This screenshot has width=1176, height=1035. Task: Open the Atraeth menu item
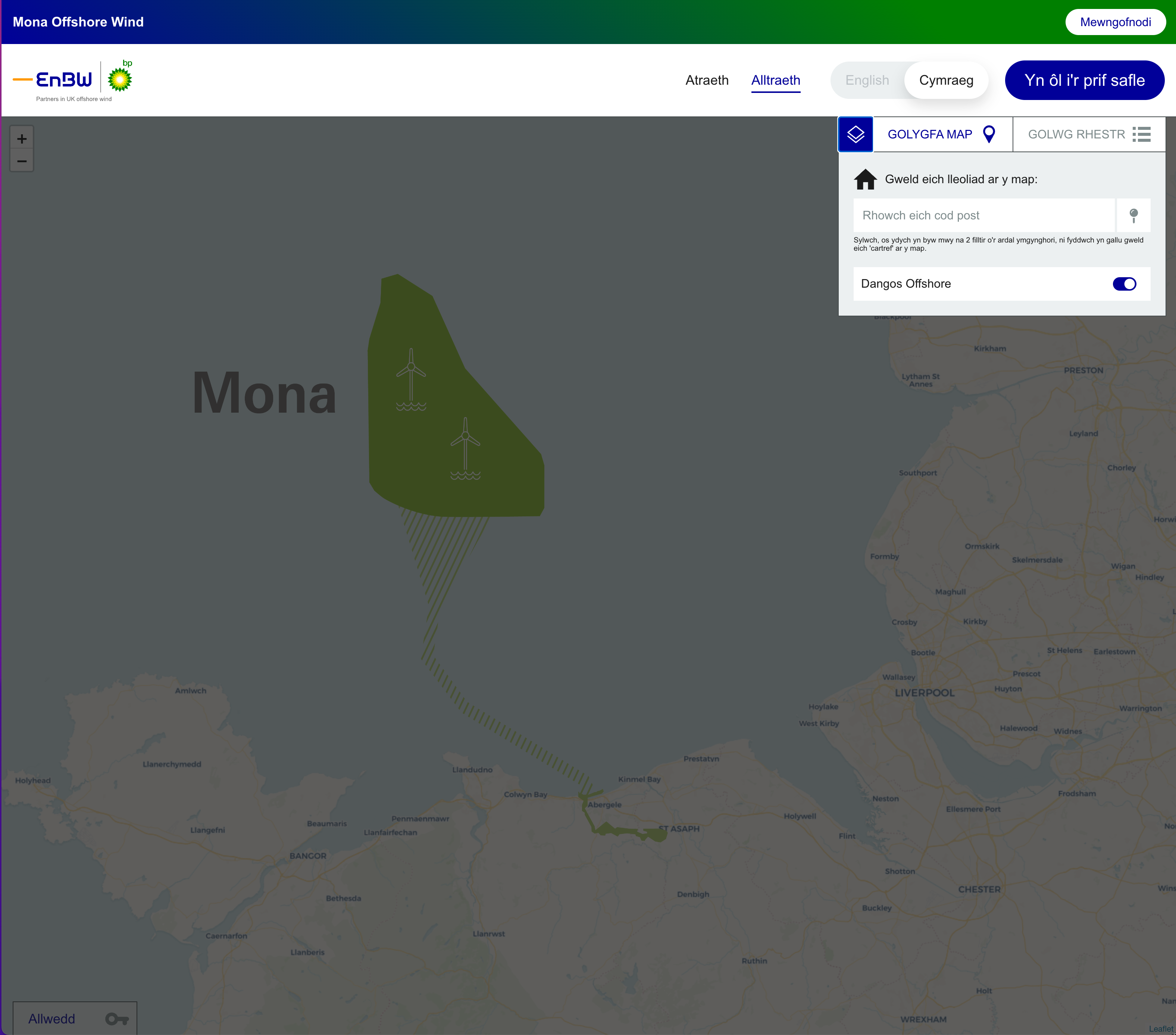707,81
